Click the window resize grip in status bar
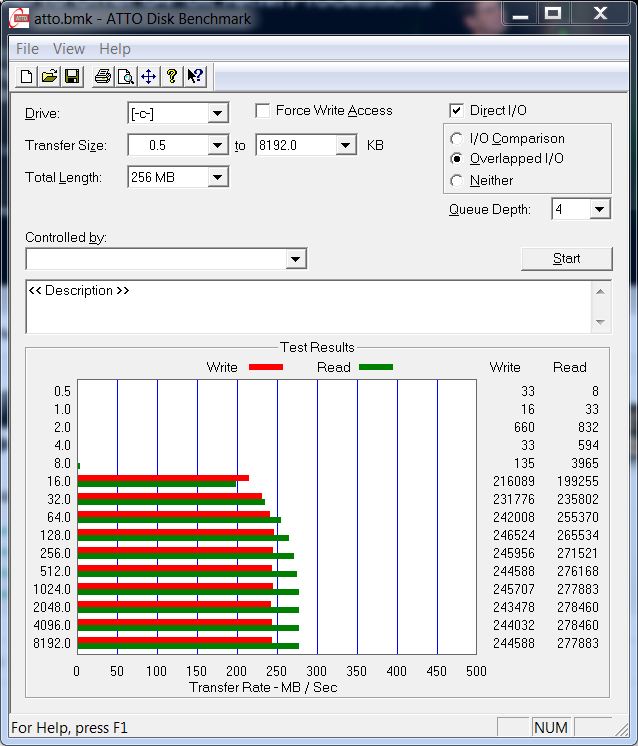 [x=622, y=729]
